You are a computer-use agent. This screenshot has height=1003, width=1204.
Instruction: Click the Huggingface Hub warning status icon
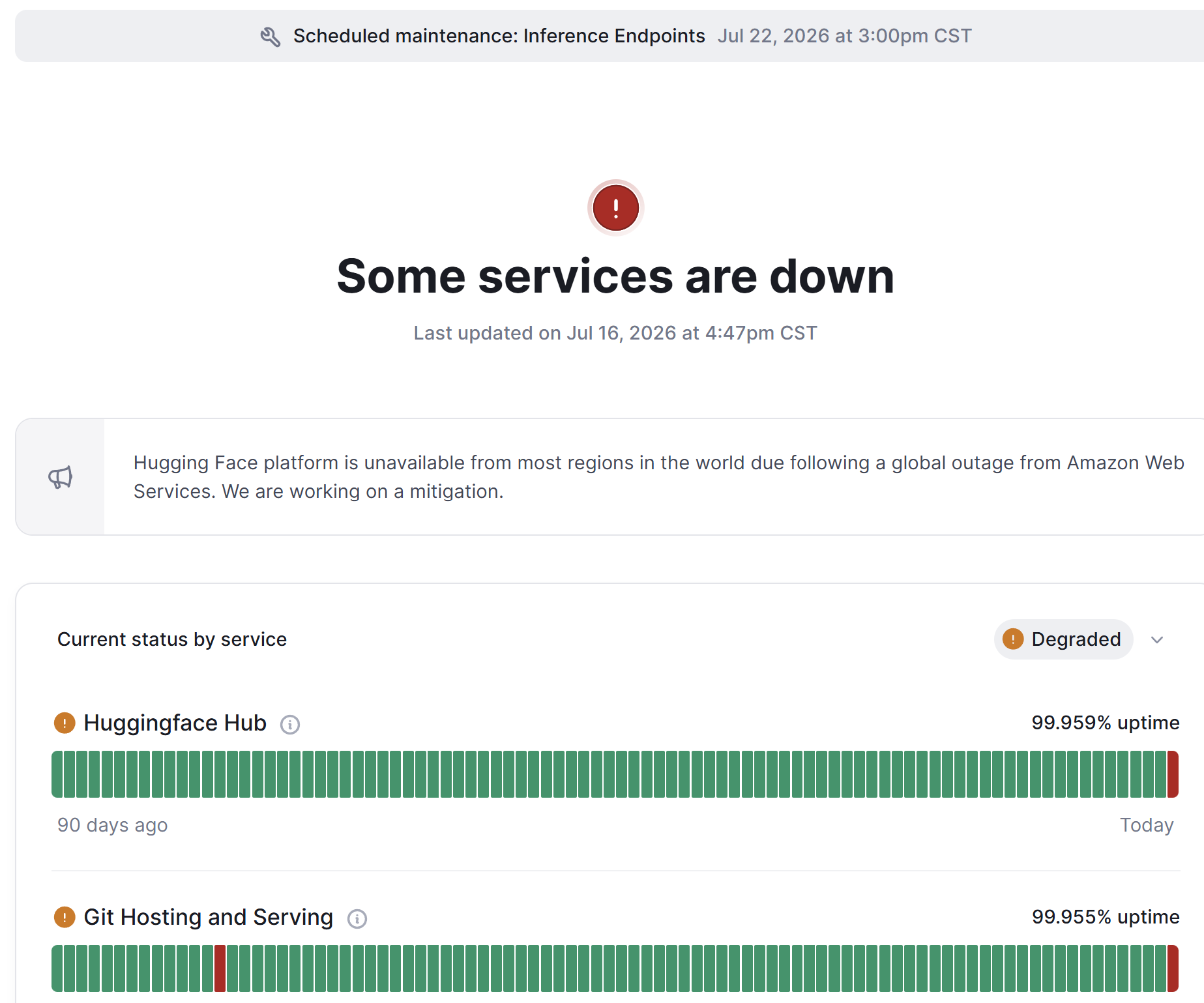[x=65, y=723]
